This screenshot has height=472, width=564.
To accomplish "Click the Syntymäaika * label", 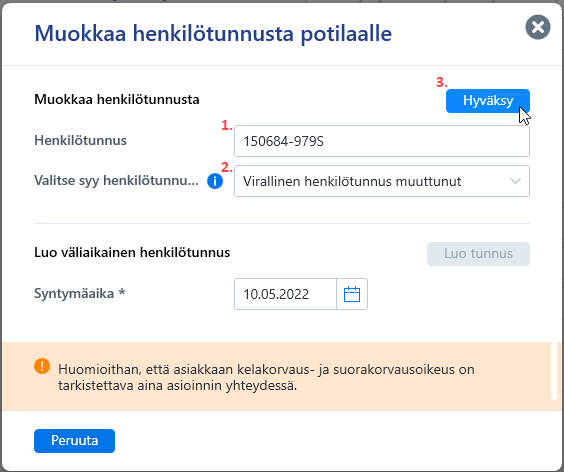I will pyautogui.click(x=79, y=294).
